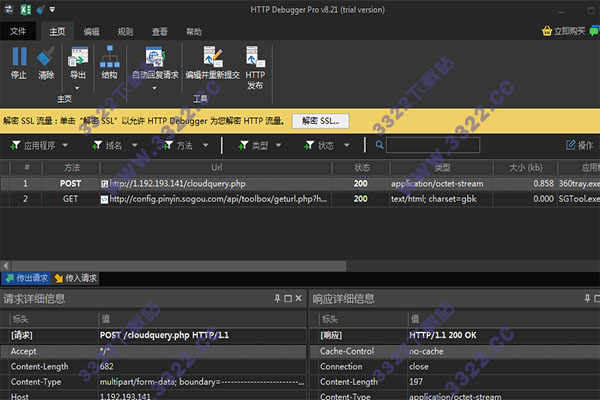This screenshot has height=400, width=600.
Task: Select the 传入请求 tab
Action: [75, 278]
